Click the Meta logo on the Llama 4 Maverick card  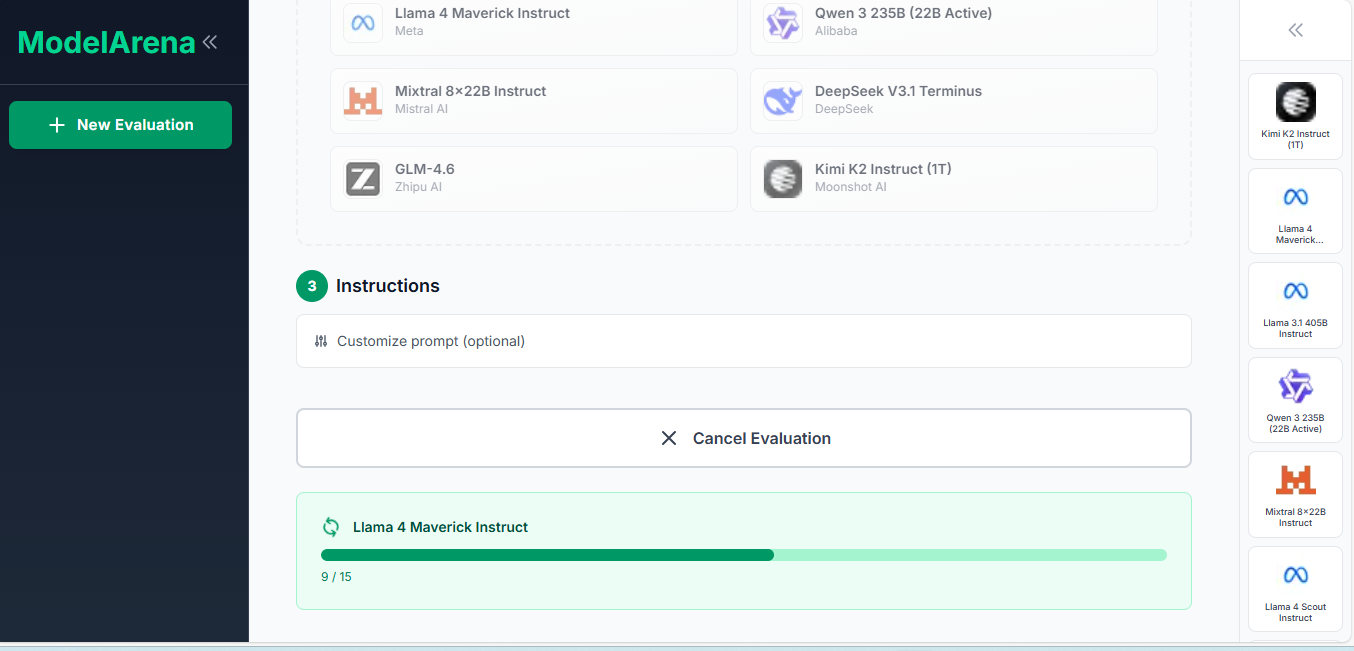(363, 22)
